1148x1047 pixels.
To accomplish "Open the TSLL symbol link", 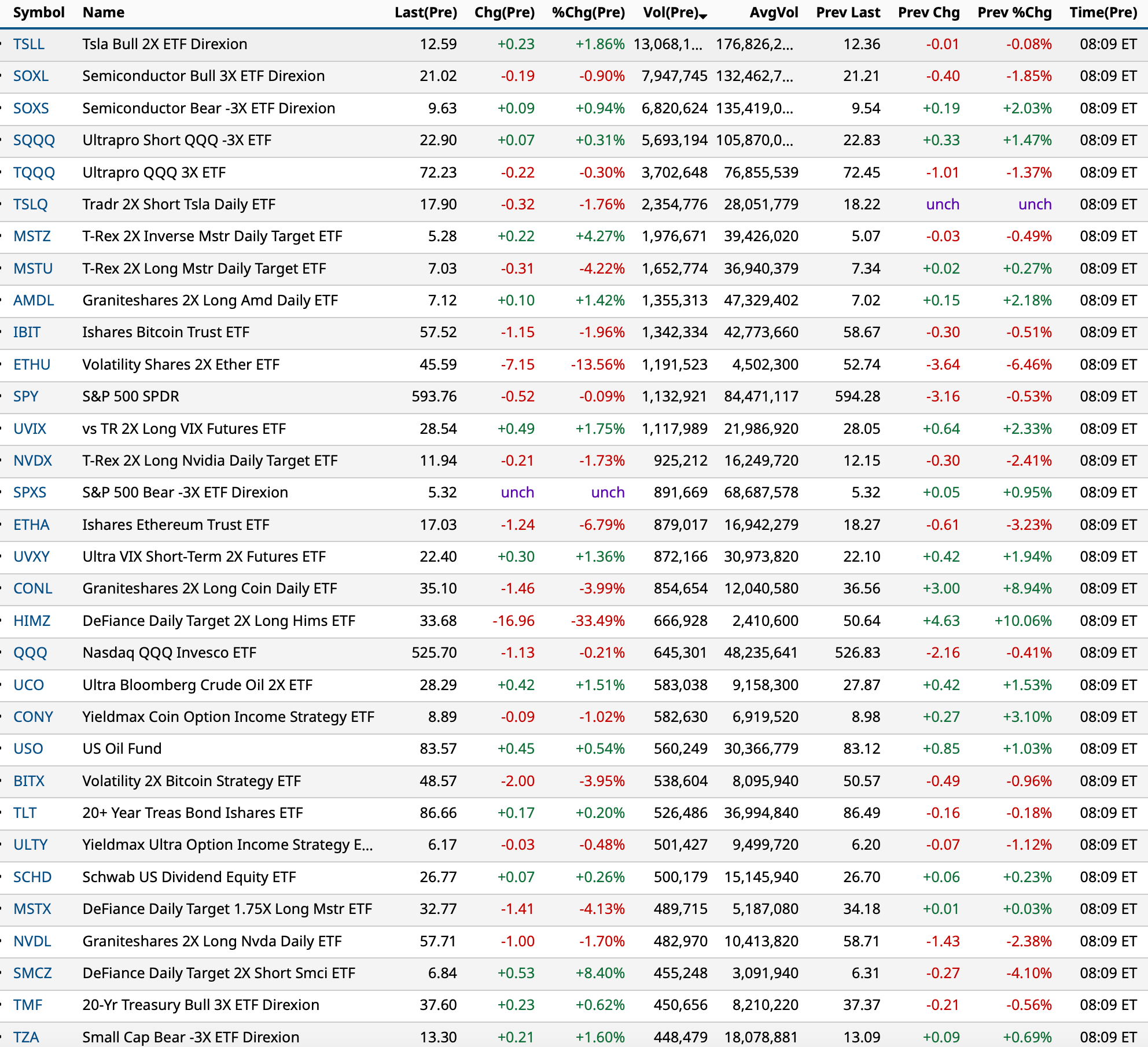I will (x=29, y=45).
